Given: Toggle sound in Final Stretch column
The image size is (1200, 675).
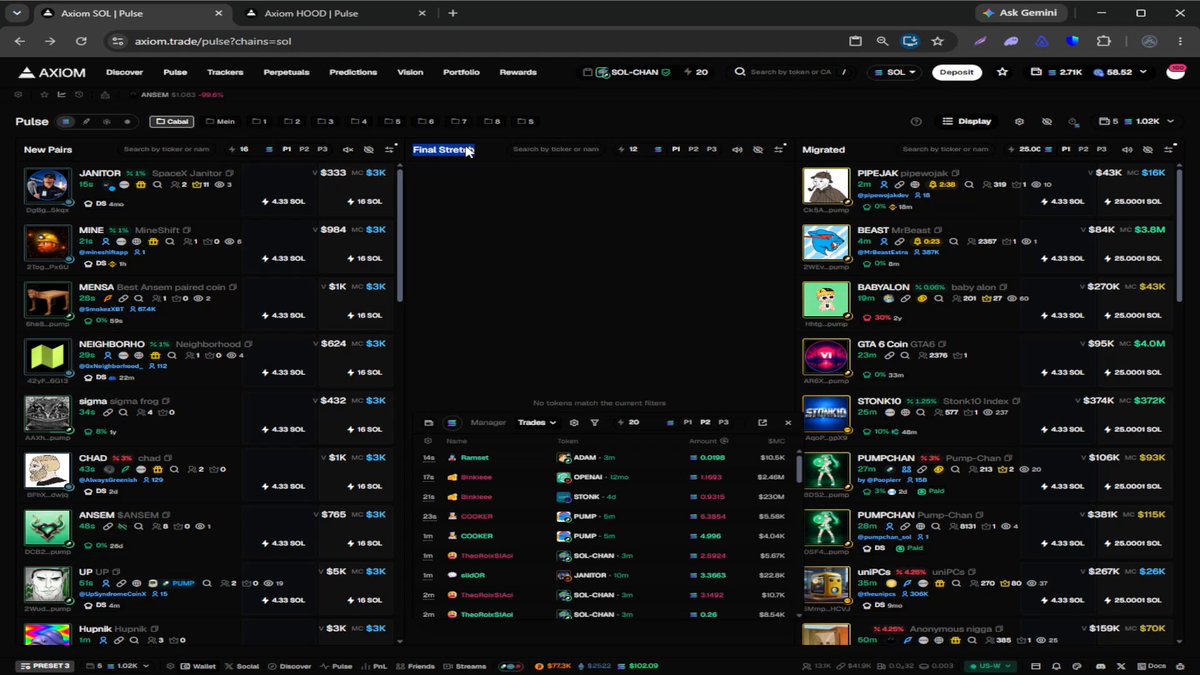Looking at the screenshot, I should [737, 149].
